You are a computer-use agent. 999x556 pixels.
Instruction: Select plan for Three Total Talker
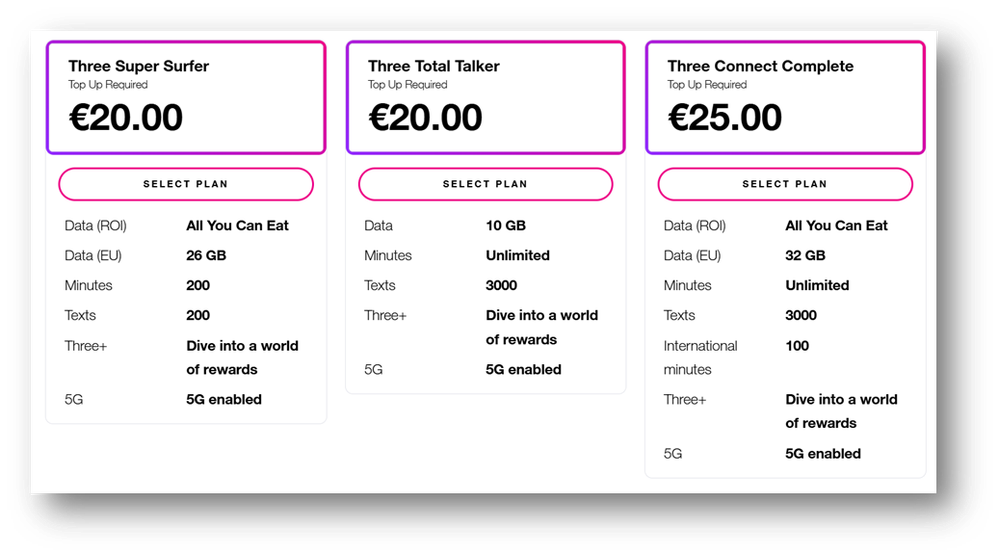pos(485,184)
